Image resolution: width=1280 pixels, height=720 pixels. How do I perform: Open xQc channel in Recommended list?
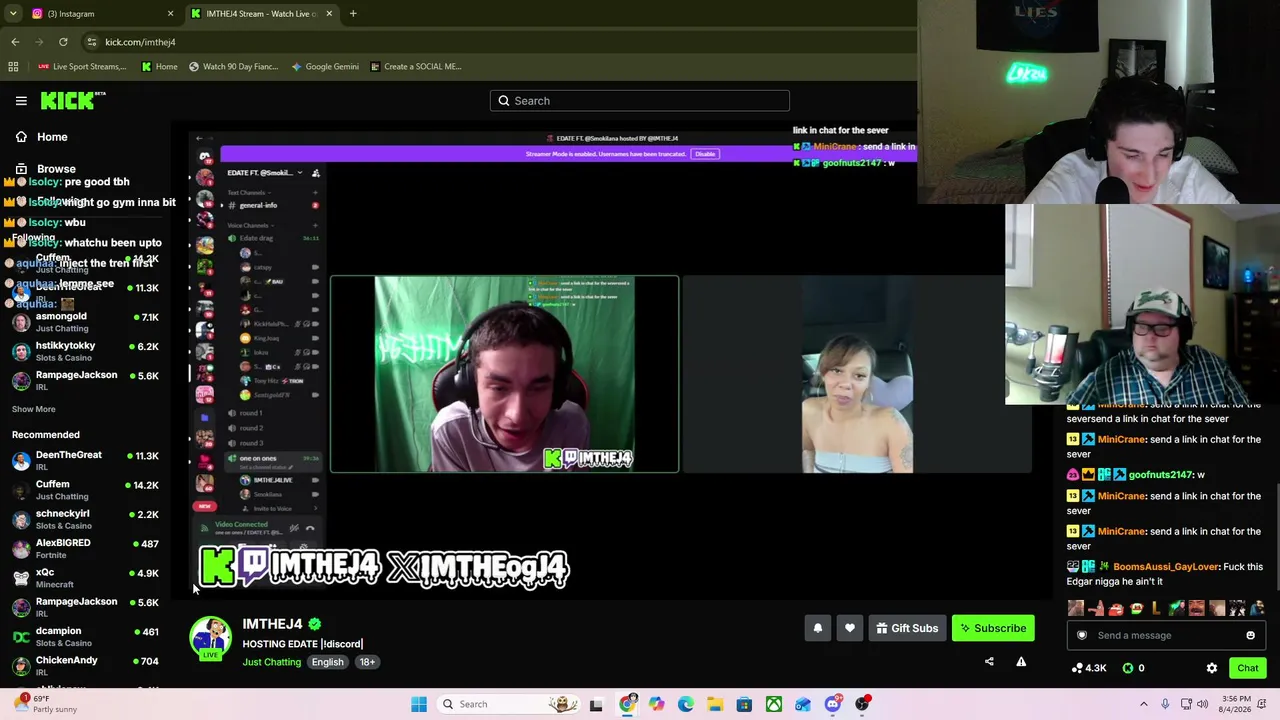85,578
